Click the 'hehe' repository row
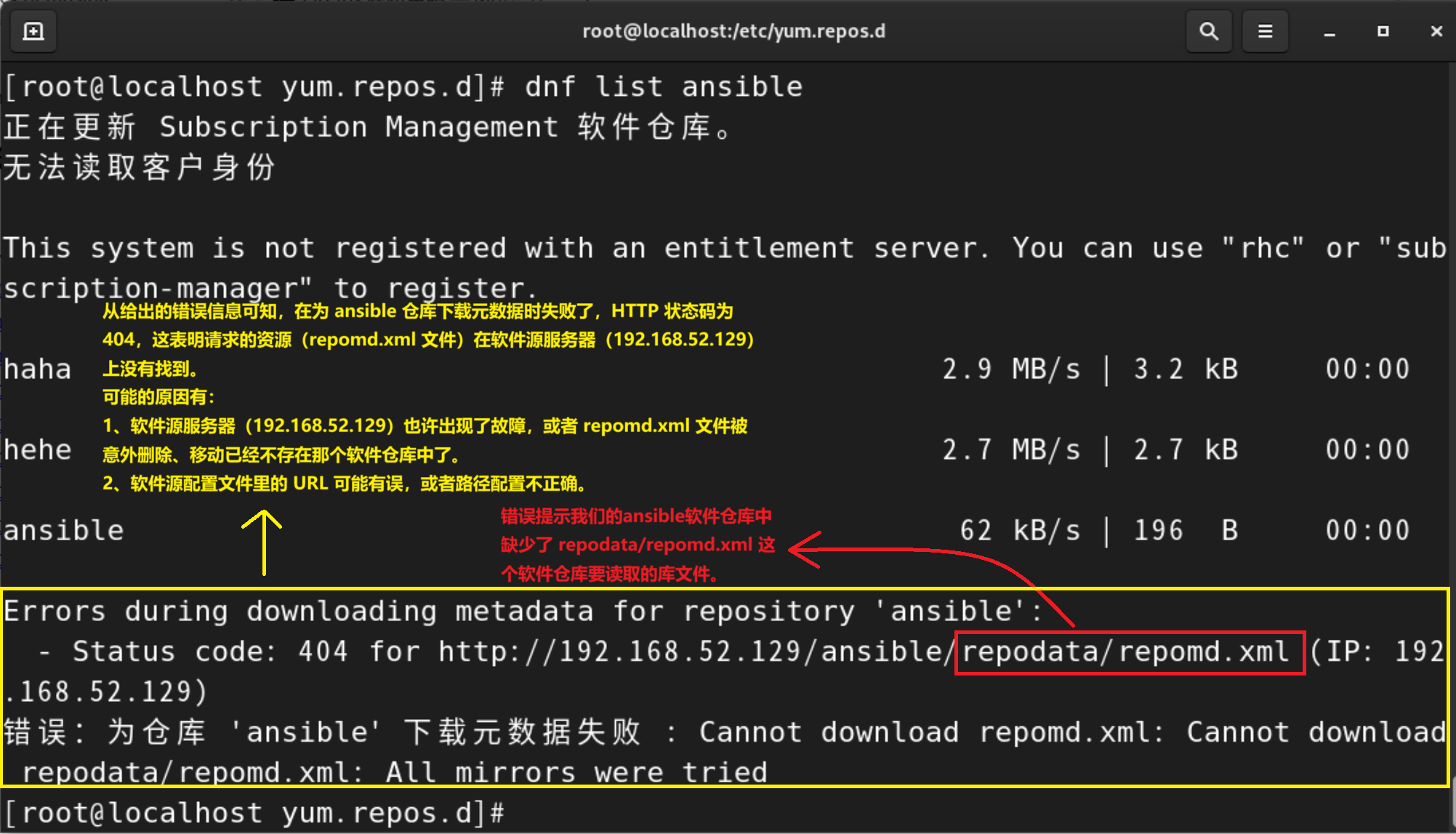This screenshot has width=1456, height=834. pos(38,450)
